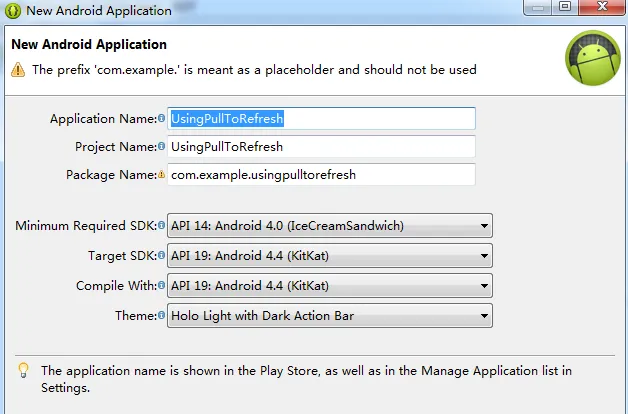Click the 'Minimum Required SDK:' label
The width and height of the screenshot is (628, 414).
[x=86, y=226]
